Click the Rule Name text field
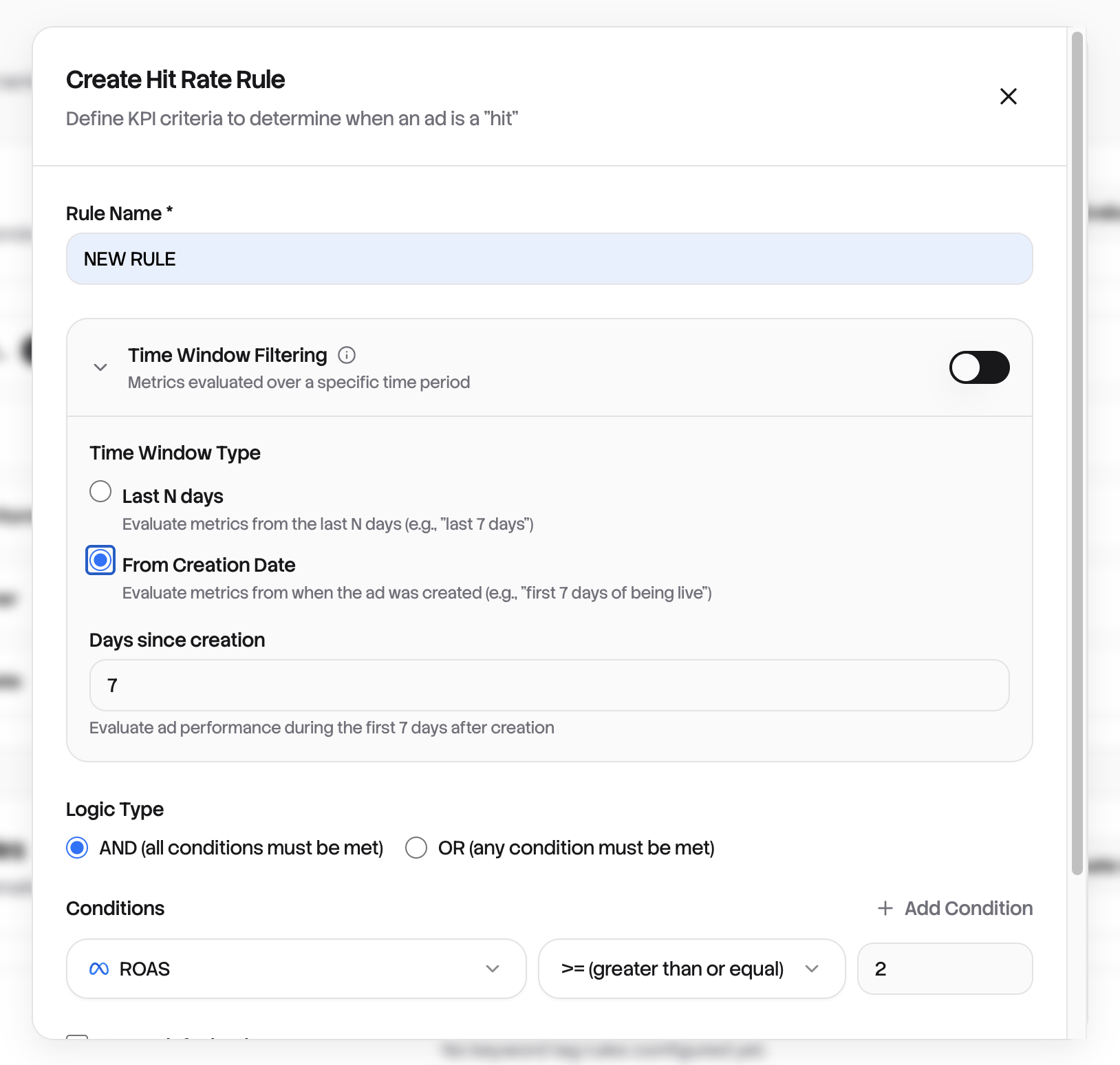1120x1065 pixels. pos(549,259)
